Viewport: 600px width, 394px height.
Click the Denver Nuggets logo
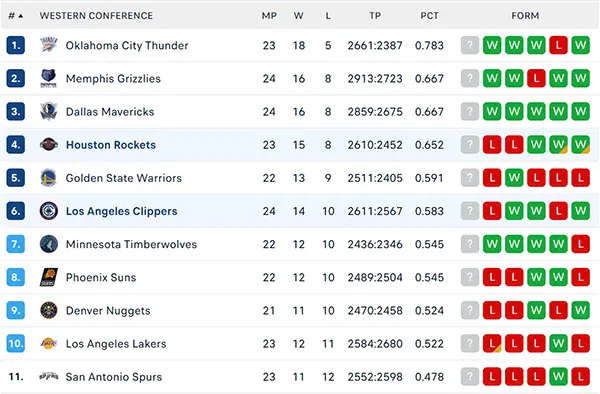click(49, 310)
